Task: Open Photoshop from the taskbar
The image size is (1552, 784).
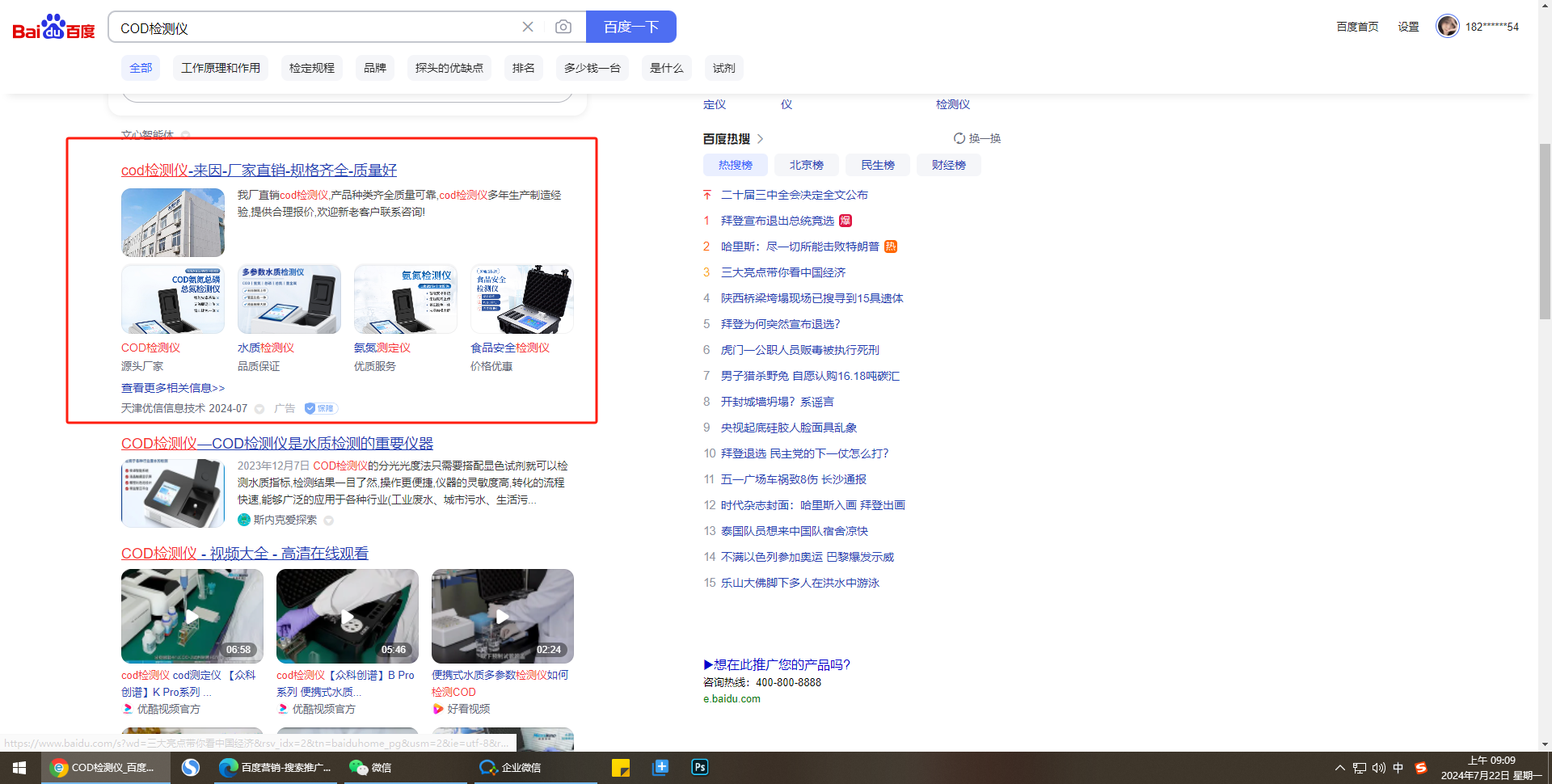Action: (x=700, y=767)
